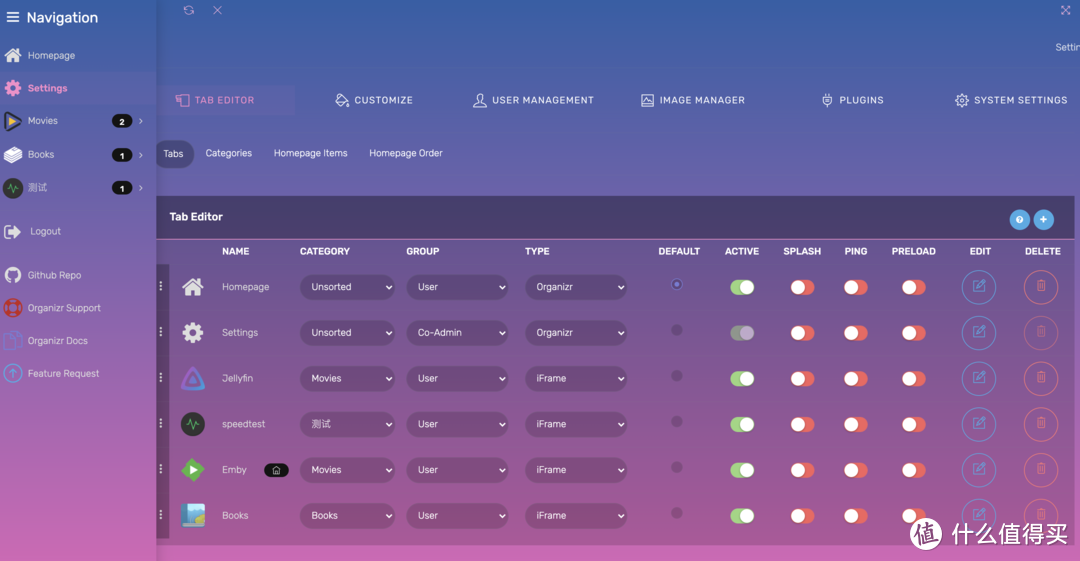Enable the Ping switch for speedtest
Screen dimensions: 1080x561
pyautogui.click(x=855, y=425)
